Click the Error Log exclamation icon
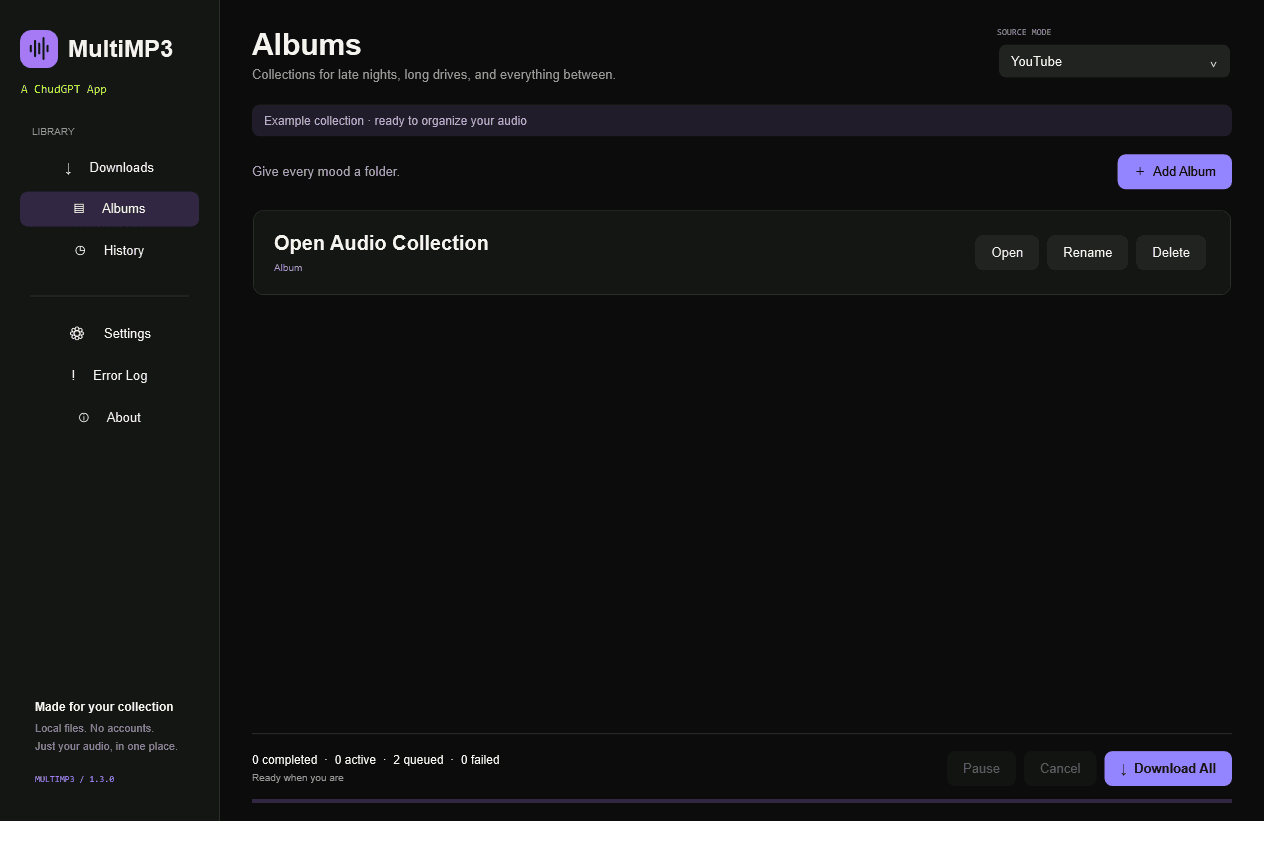The image size is (1280, 860). pyautogui.click(x=73, y=376)
